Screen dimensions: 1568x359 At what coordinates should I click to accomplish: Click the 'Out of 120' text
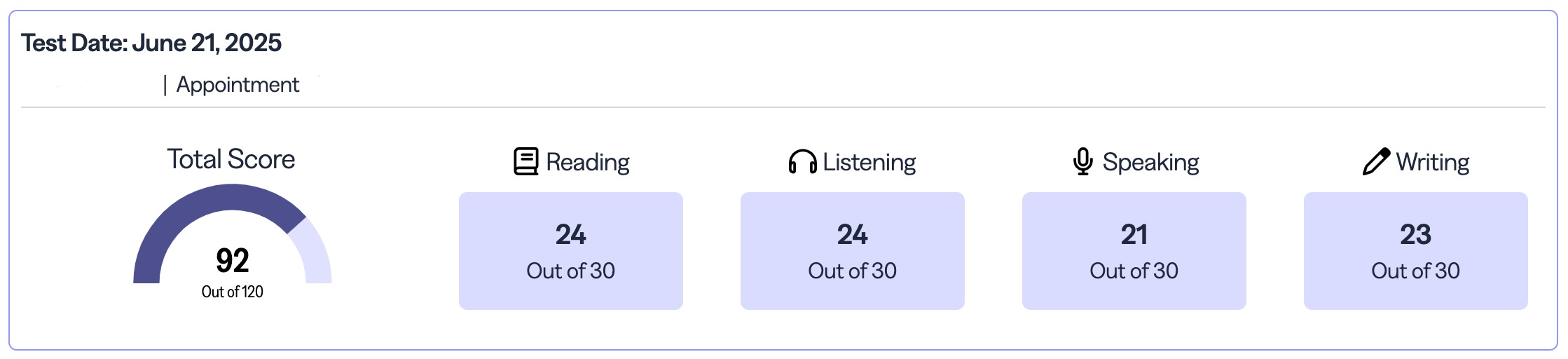click(x=232, y=292)
